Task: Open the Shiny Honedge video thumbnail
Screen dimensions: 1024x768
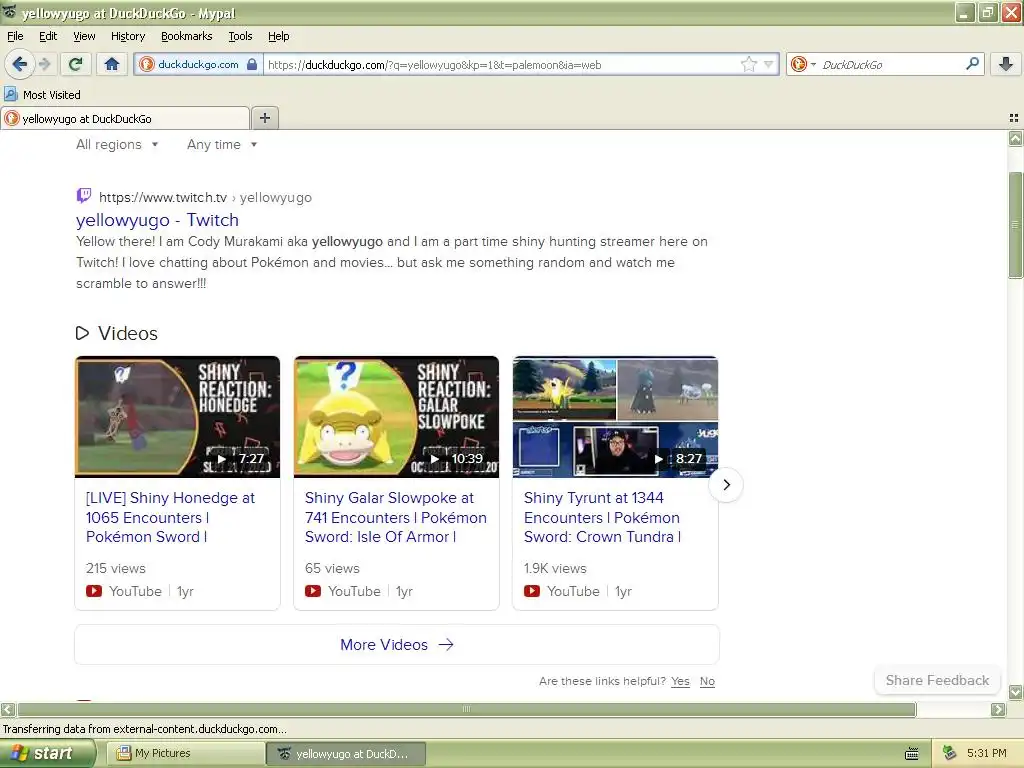Action: pos(178,417)
